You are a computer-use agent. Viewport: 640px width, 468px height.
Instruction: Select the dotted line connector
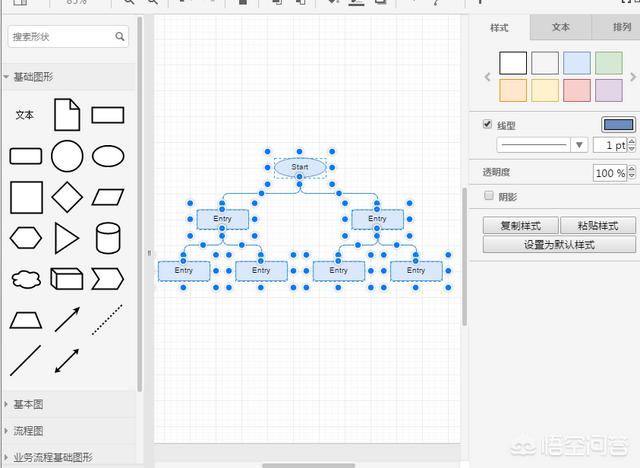click(108, 319)
